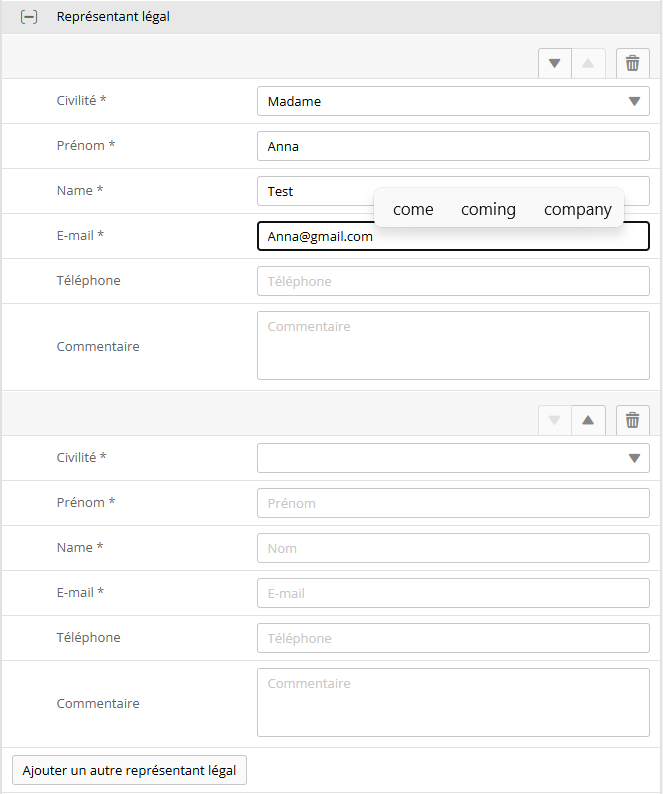Delete second legal representative with trash icon
This screenshot has width=663, height=794.
pyautogui.click(x=633, y=420)
